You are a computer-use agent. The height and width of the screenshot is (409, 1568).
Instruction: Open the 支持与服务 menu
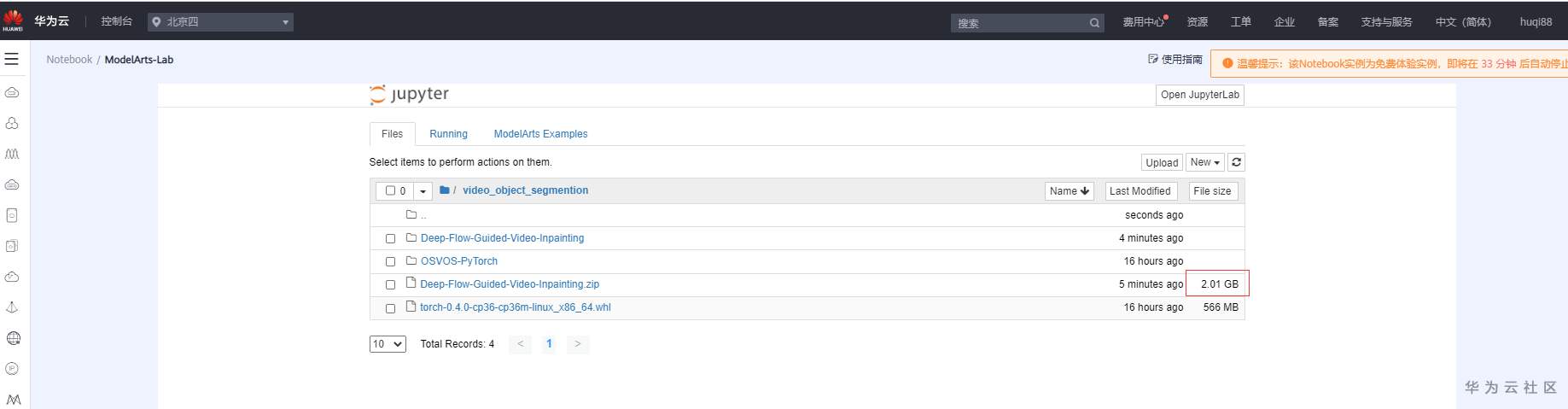tap(1386, 22)
